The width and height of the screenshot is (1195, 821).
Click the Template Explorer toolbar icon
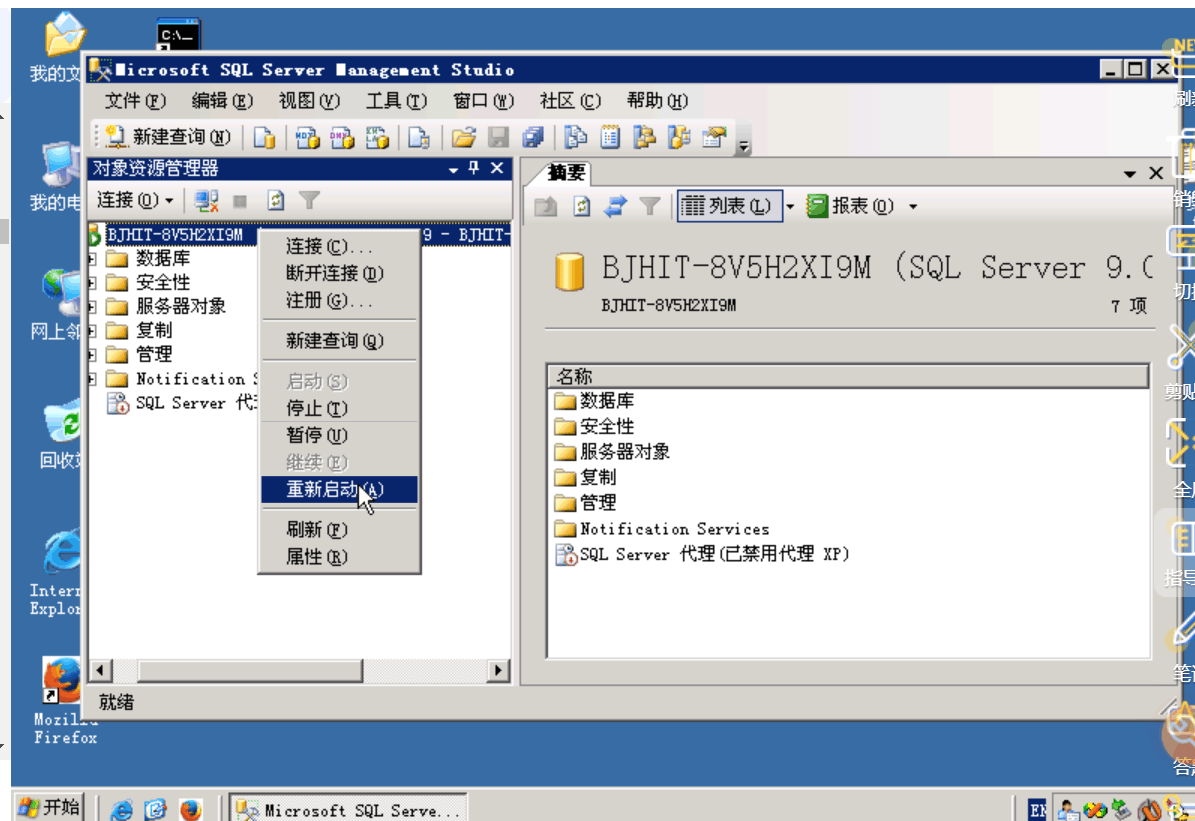[679, 137]
